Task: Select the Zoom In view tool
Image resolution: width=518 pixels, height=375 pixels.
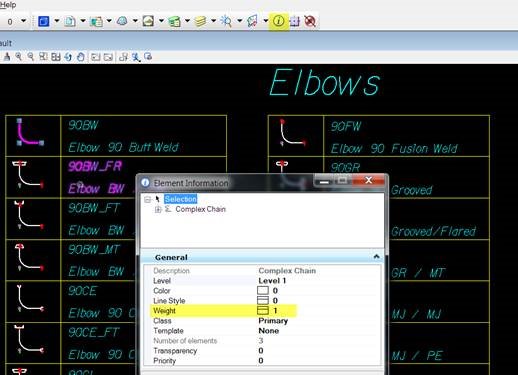Action: (19, 57)
